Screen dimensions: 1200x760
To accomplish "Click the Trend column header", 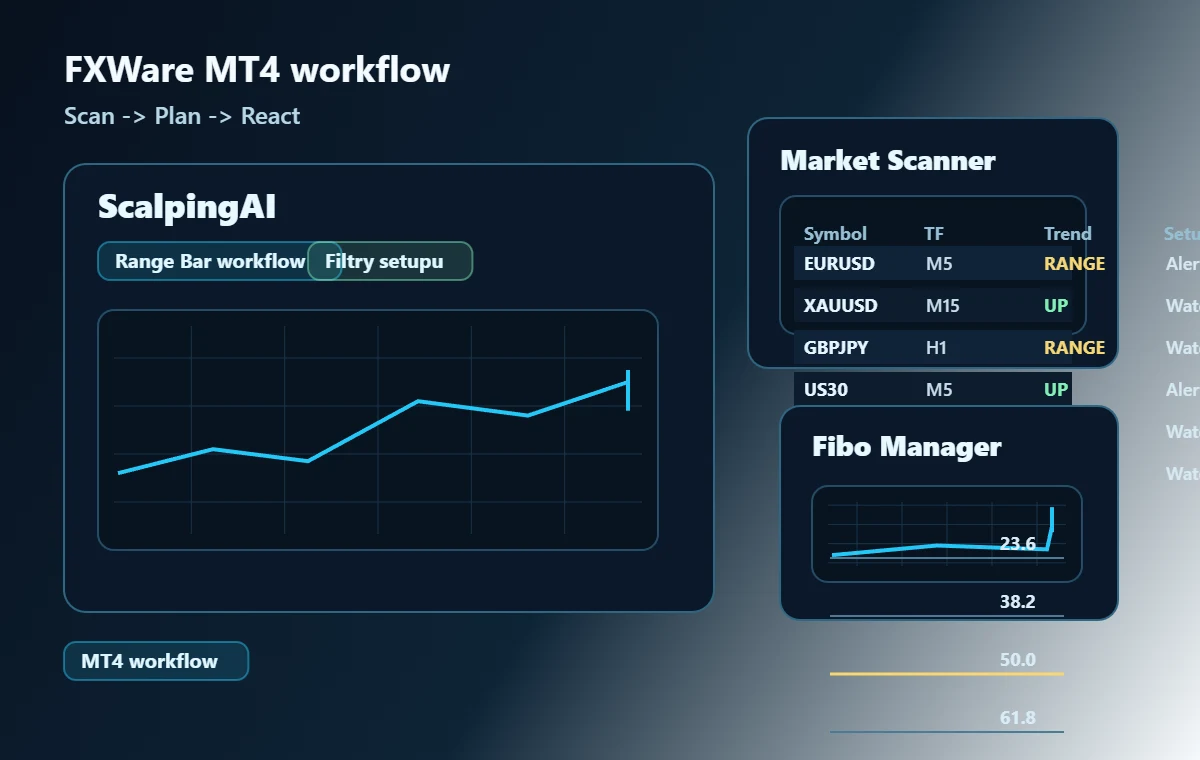I will 1068,234.
